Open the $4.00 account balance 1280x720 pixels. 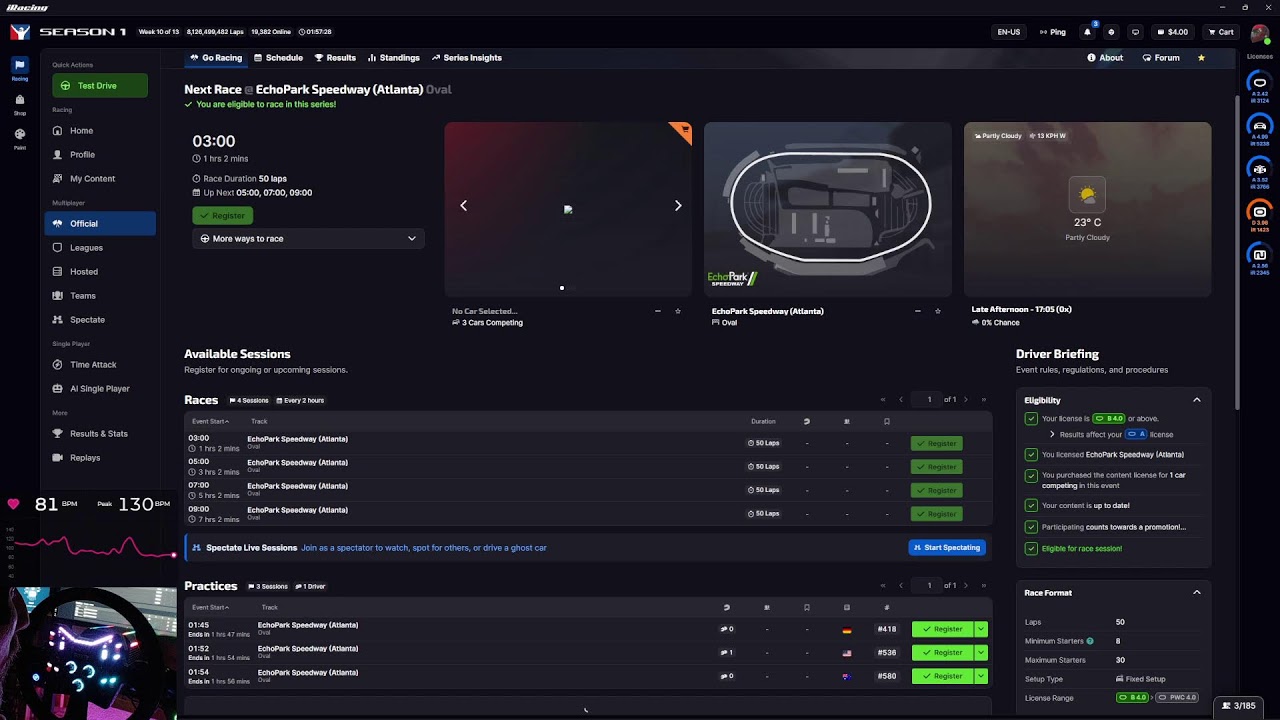coord(1172,32)
